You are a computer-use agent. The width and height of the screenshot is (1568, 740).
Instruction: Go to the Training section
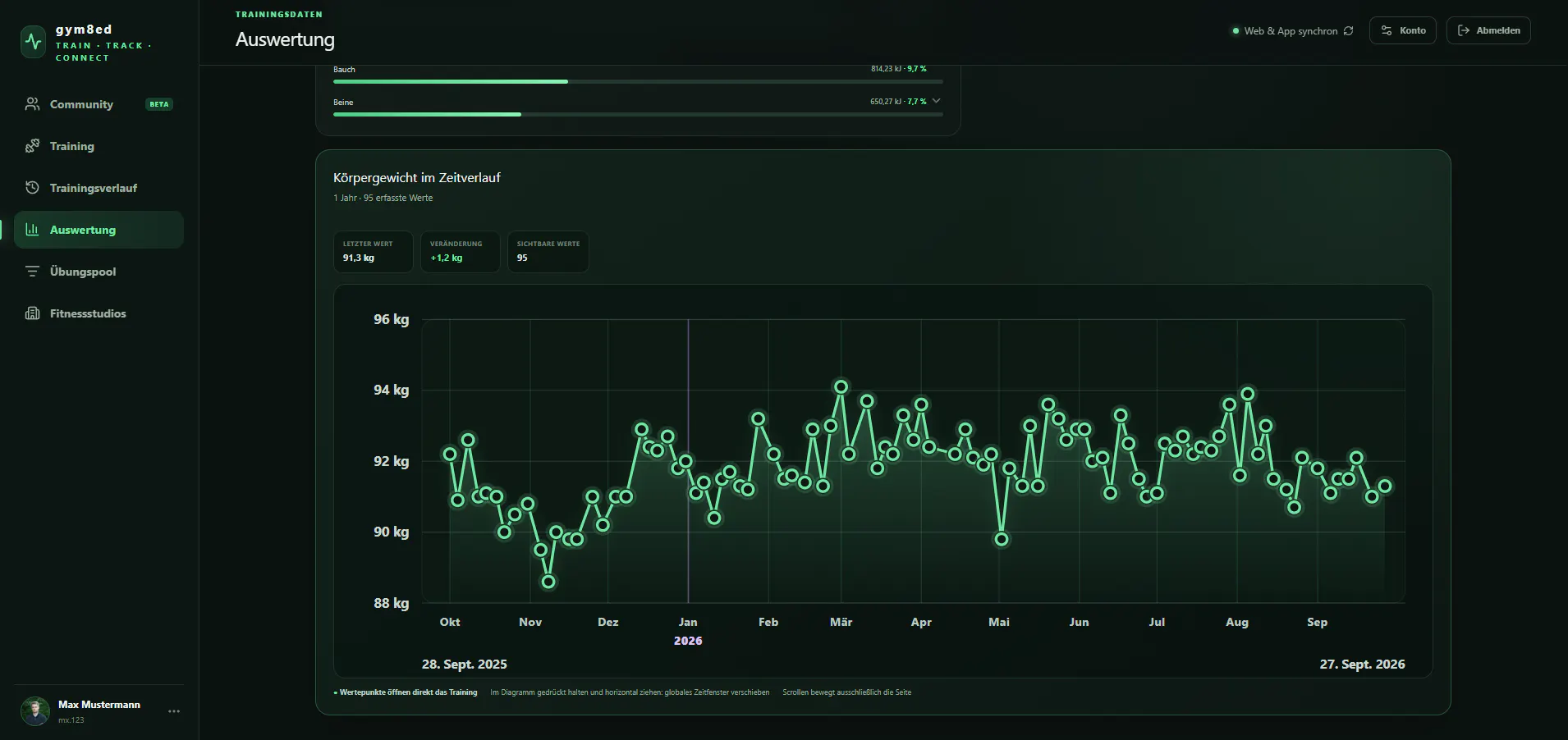pos(99,146)
